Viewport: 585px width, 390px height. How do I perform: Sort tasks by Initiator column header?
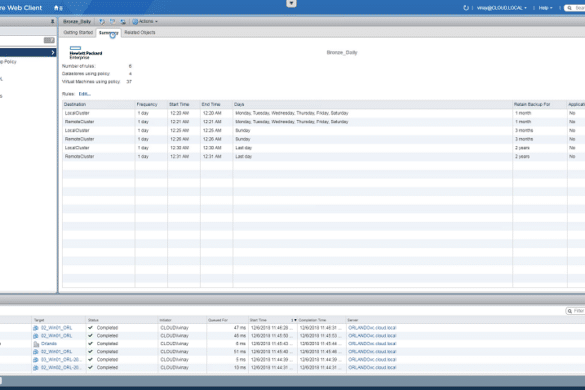coord(182,320)
